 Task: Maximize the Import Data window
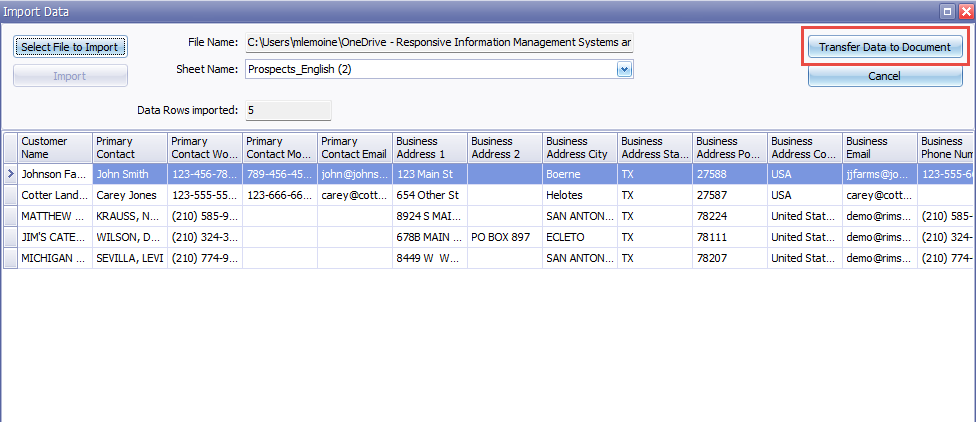948,11
